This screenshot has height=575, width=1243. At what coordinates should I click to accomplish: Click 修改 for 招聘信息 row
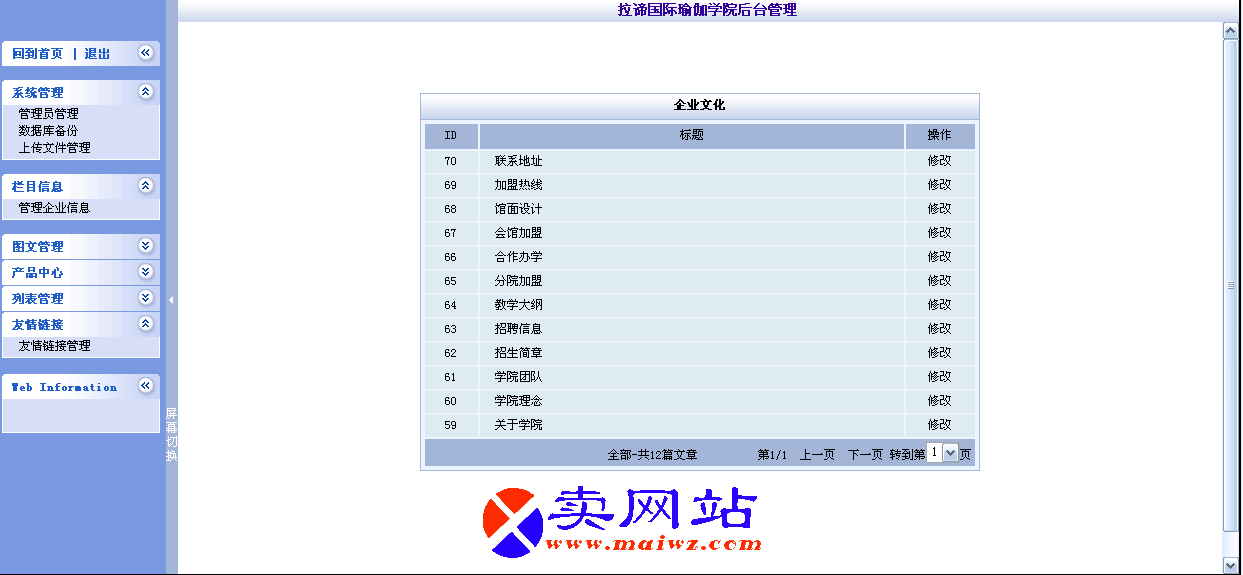tap(939, 329)
